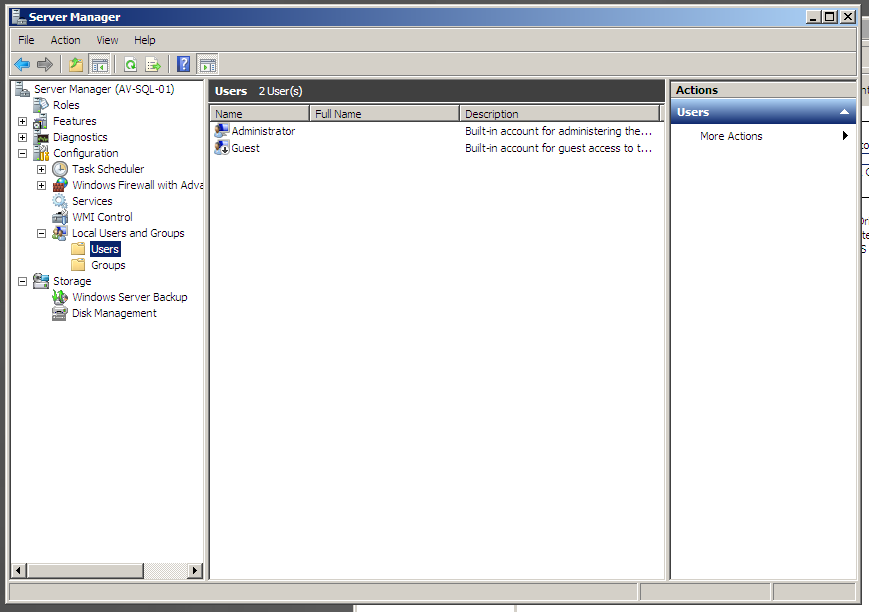Click the WMI Control icon

click(60, 217)
